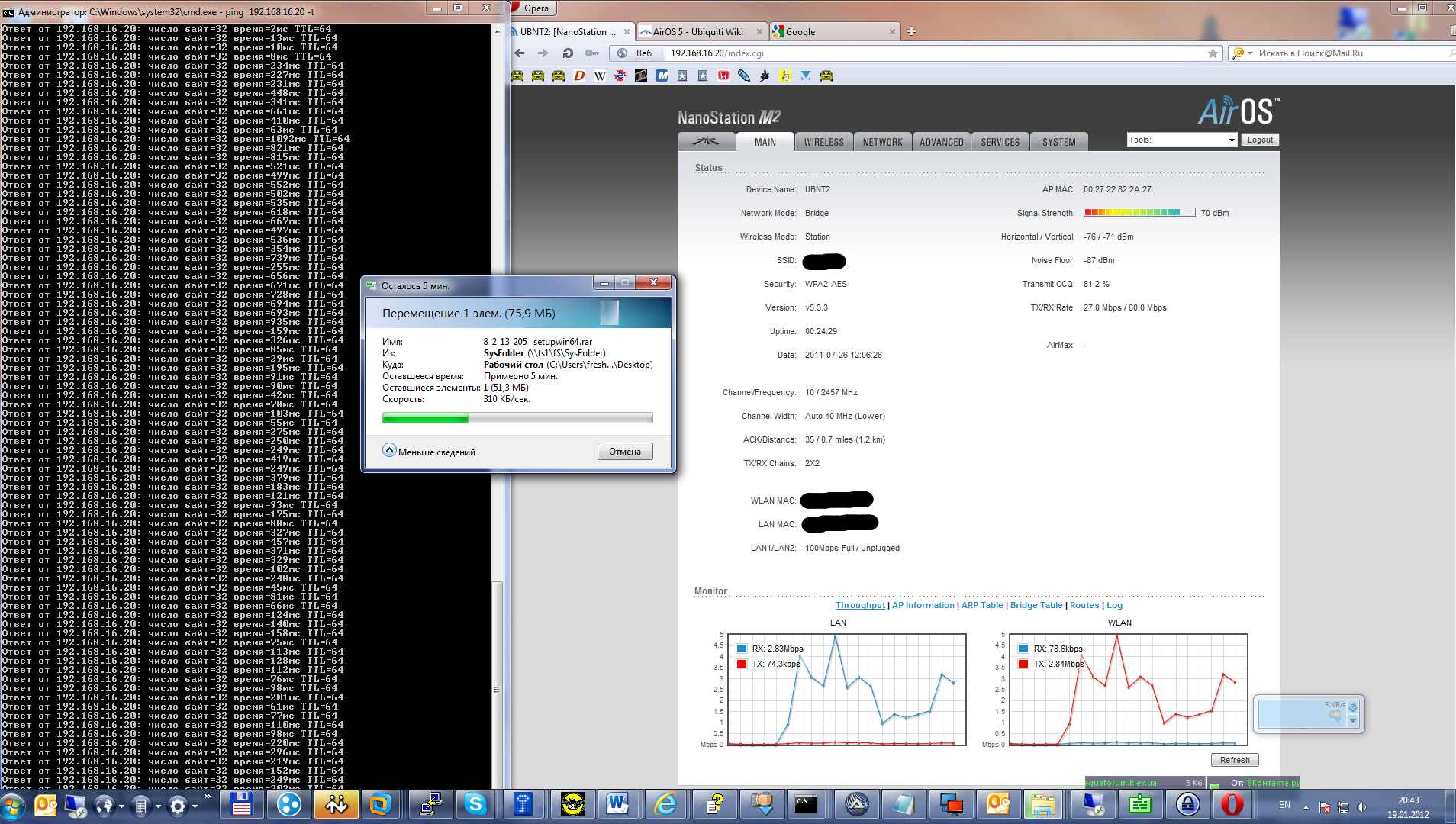Open the Ubiquiti logo tab in AirOS

[x=706, y=141]
